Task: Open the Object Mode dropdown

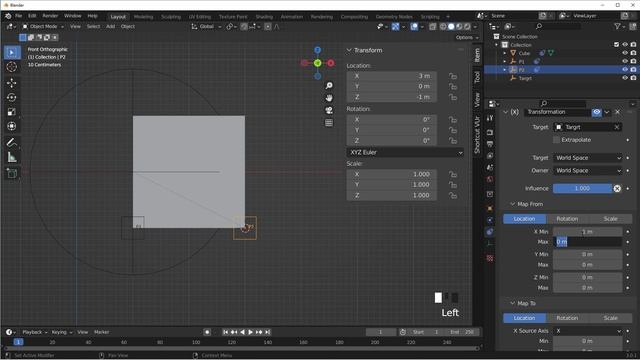Action: tap(43, 27)
